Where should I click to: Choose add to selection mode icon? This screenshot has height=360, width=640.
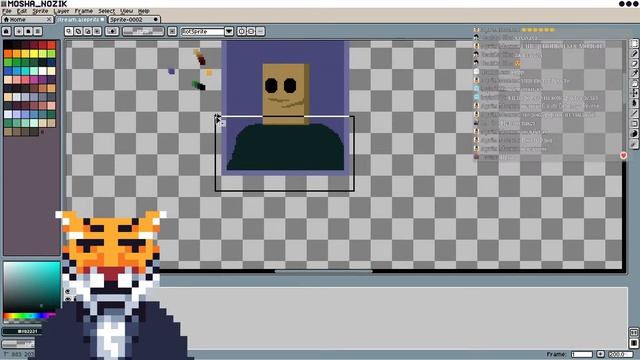[78, 31]
